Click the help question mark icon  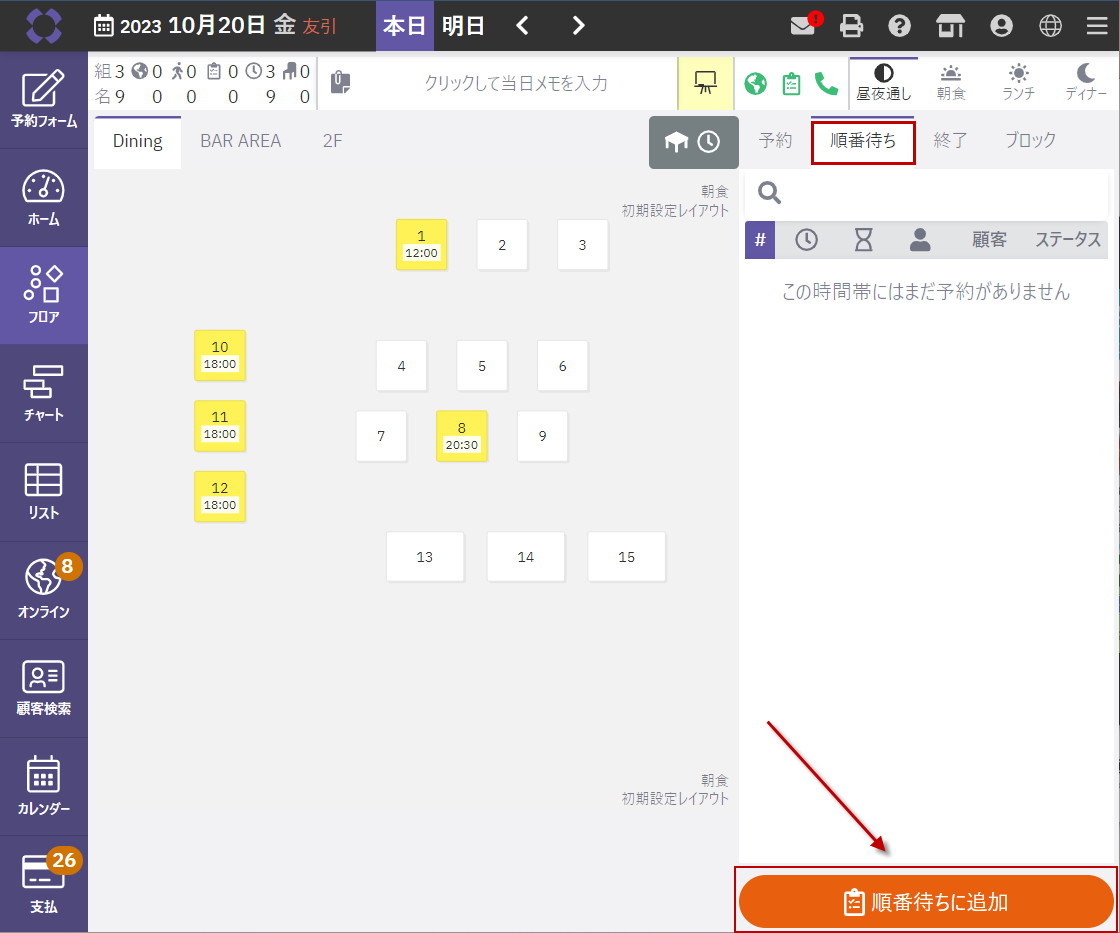(x=900, y=26)
